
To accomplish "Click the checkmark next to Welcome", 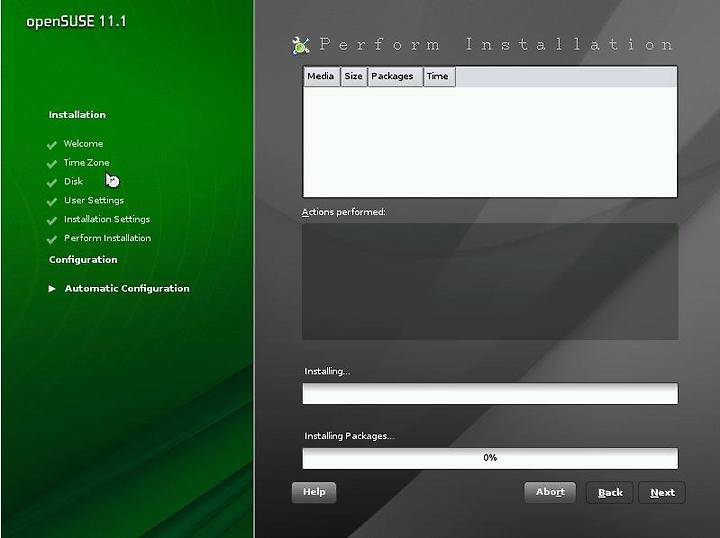I will pyautogui.click(x=52, y=145).
